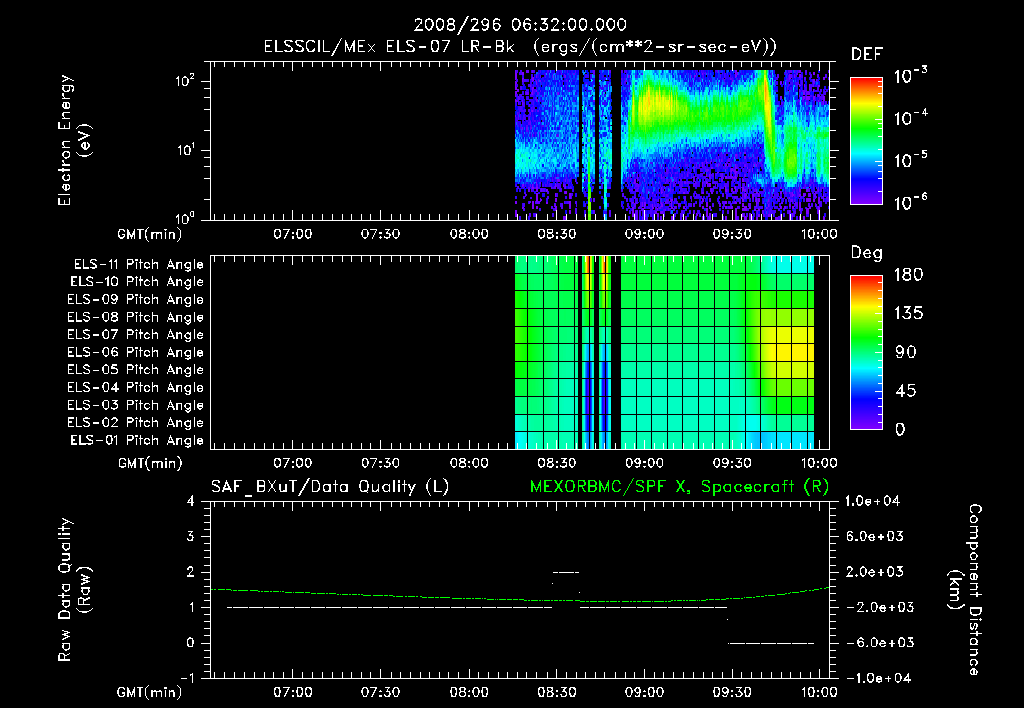Viewport: 1024px width, 708px height.
Task: Click the ELS-05 Pitch Angle row label
Action: [135, 370]
